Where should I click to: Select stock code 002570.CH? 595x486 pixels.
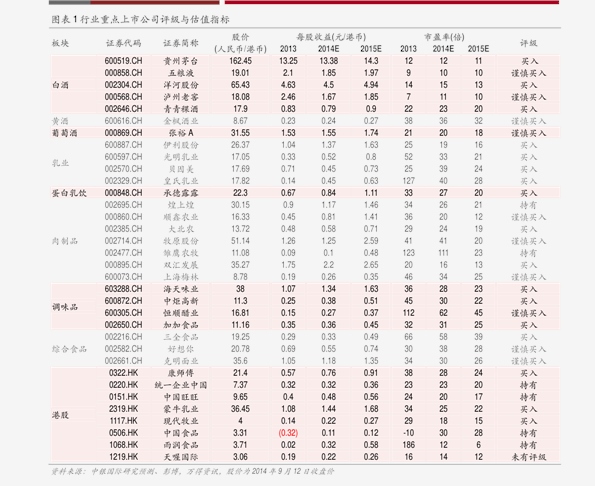[123, 169]
